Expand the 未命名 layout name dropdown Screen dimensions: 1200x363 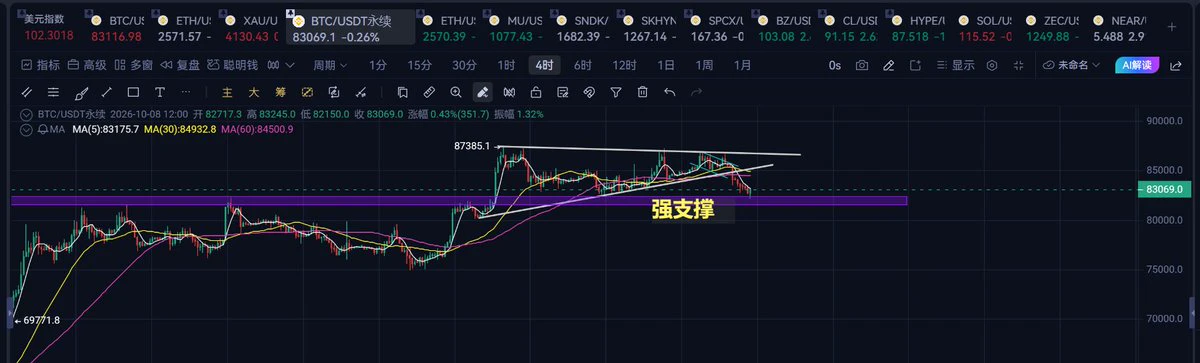[x=1071, y=65]
